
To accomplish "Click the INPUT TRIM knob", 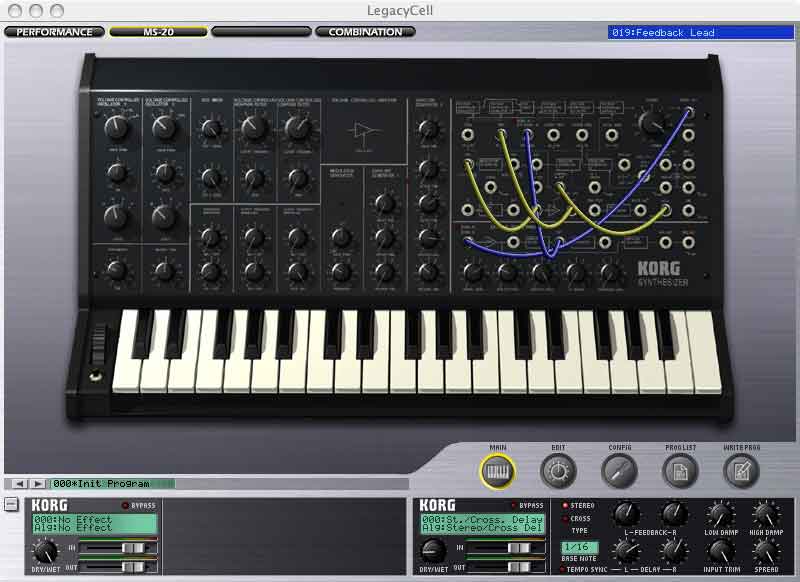I will tap(721, 552).
